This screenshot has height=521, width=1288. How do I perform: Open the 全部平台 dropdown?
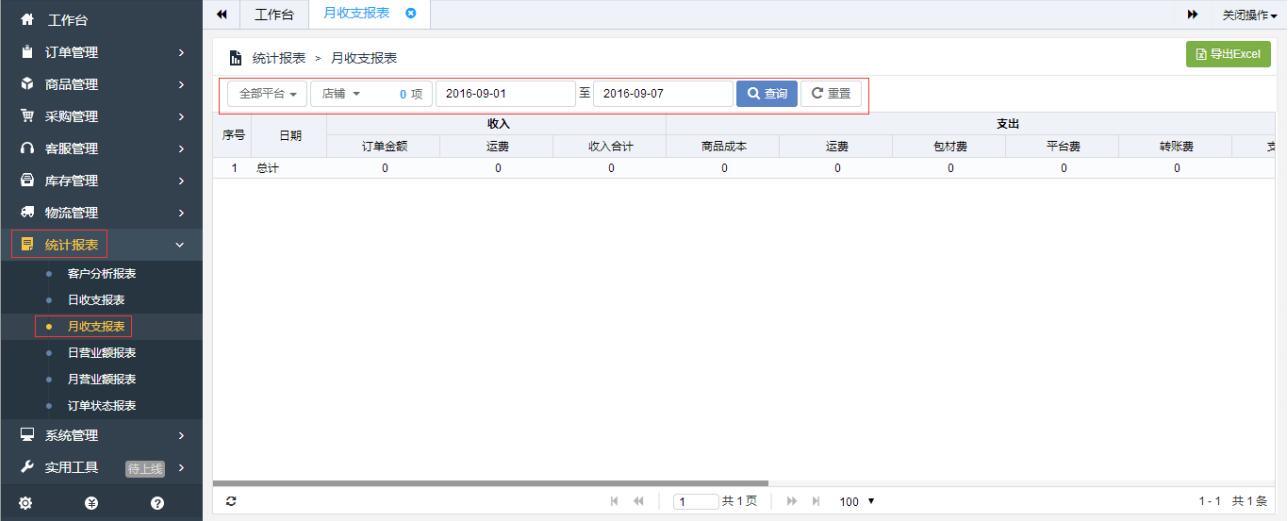click(x=267, y=94)
